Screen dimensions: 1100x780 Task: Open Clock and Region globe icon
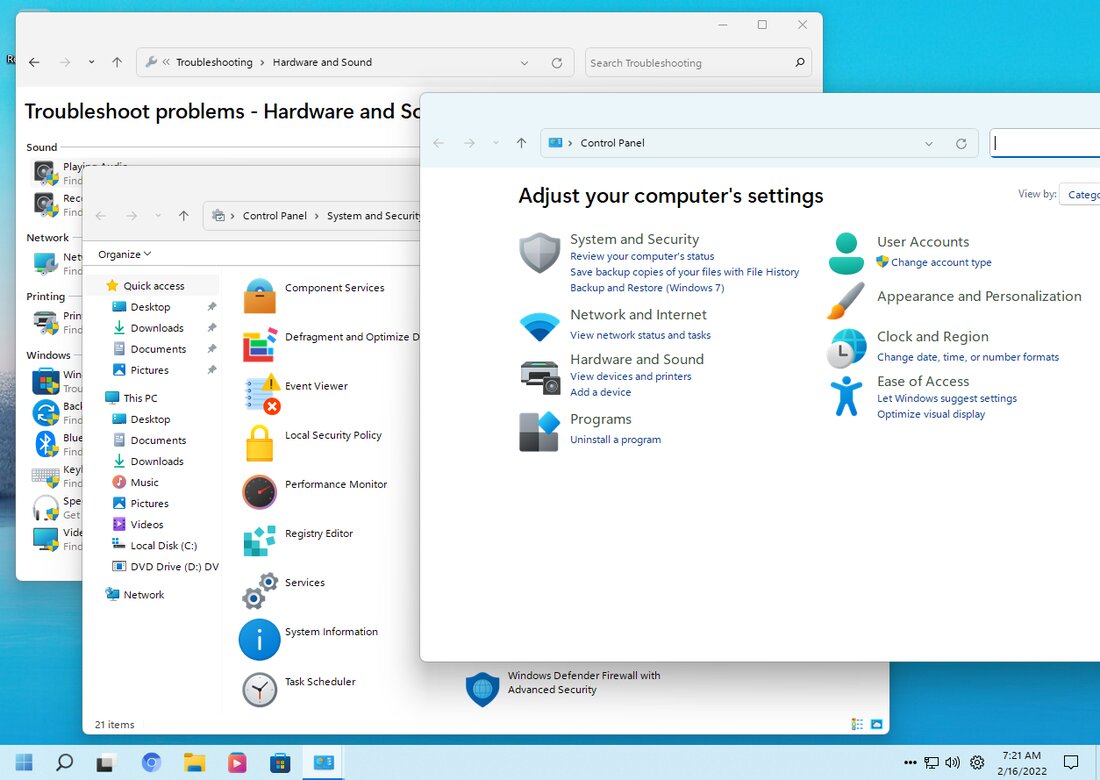846,348
